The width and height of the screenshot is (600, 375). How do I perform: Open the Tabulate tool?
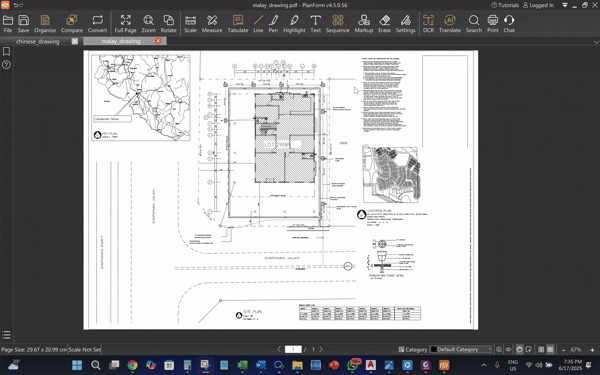click(238, 24)
